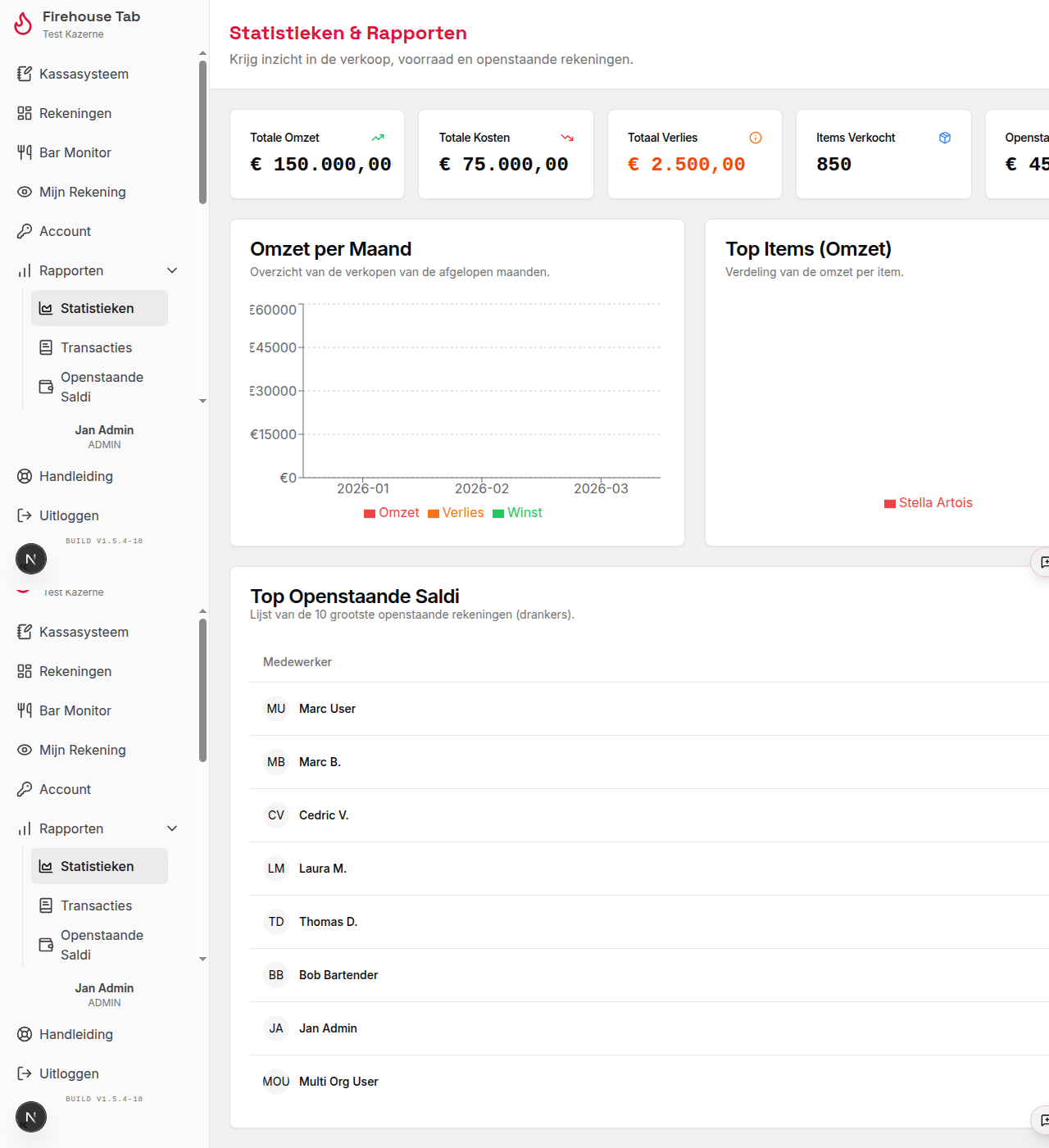Click Handleiding lifebuoy icon in upper sidebar
The height and width of the screenshot is (1148, 1049).
25,476
